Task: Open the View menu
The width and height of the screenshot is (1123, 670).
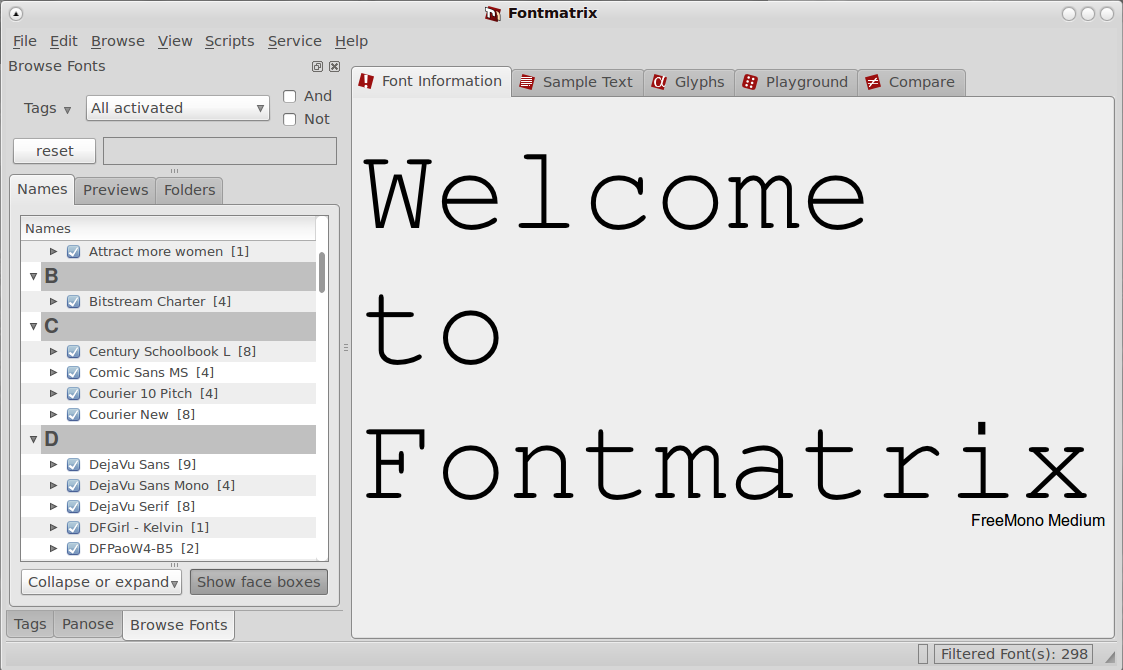Action: [175, 42]
